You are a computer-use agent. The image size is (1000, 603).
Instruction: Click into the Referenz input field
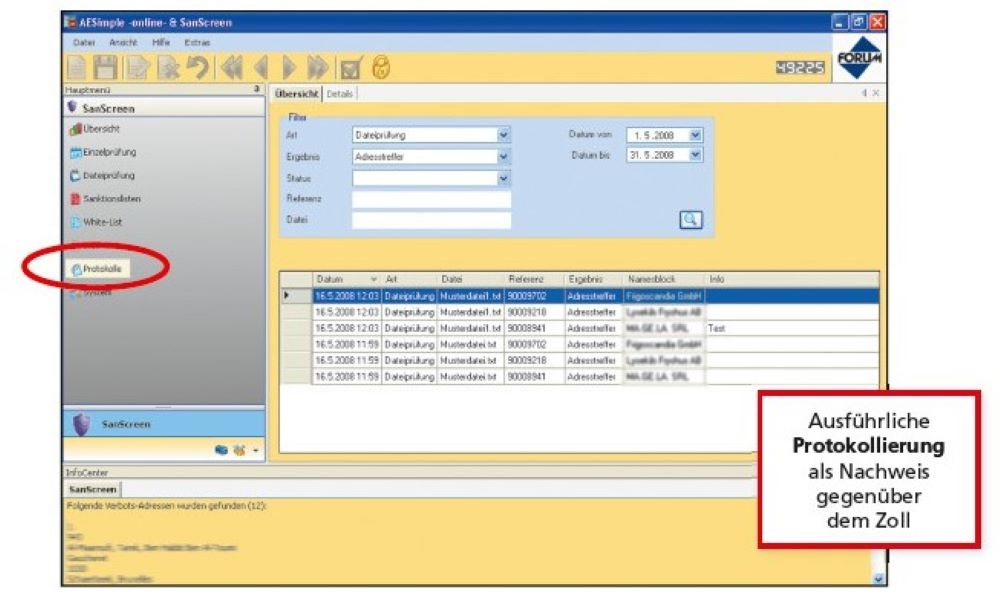(431, 200)
